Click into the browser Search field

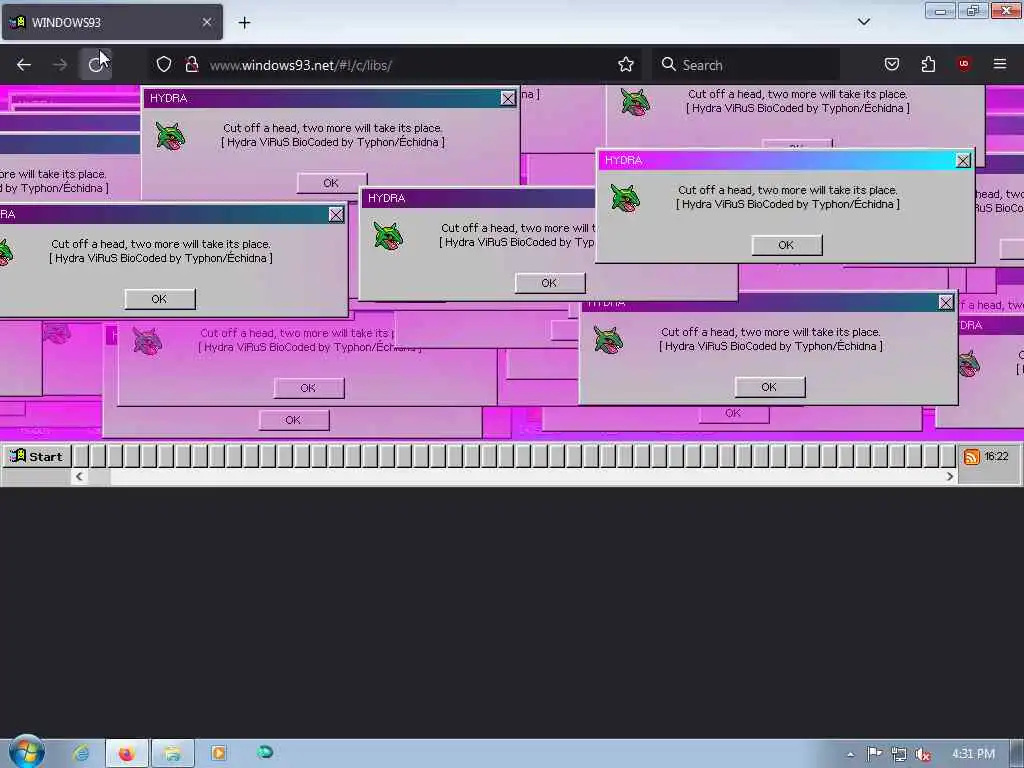(745, 65)
